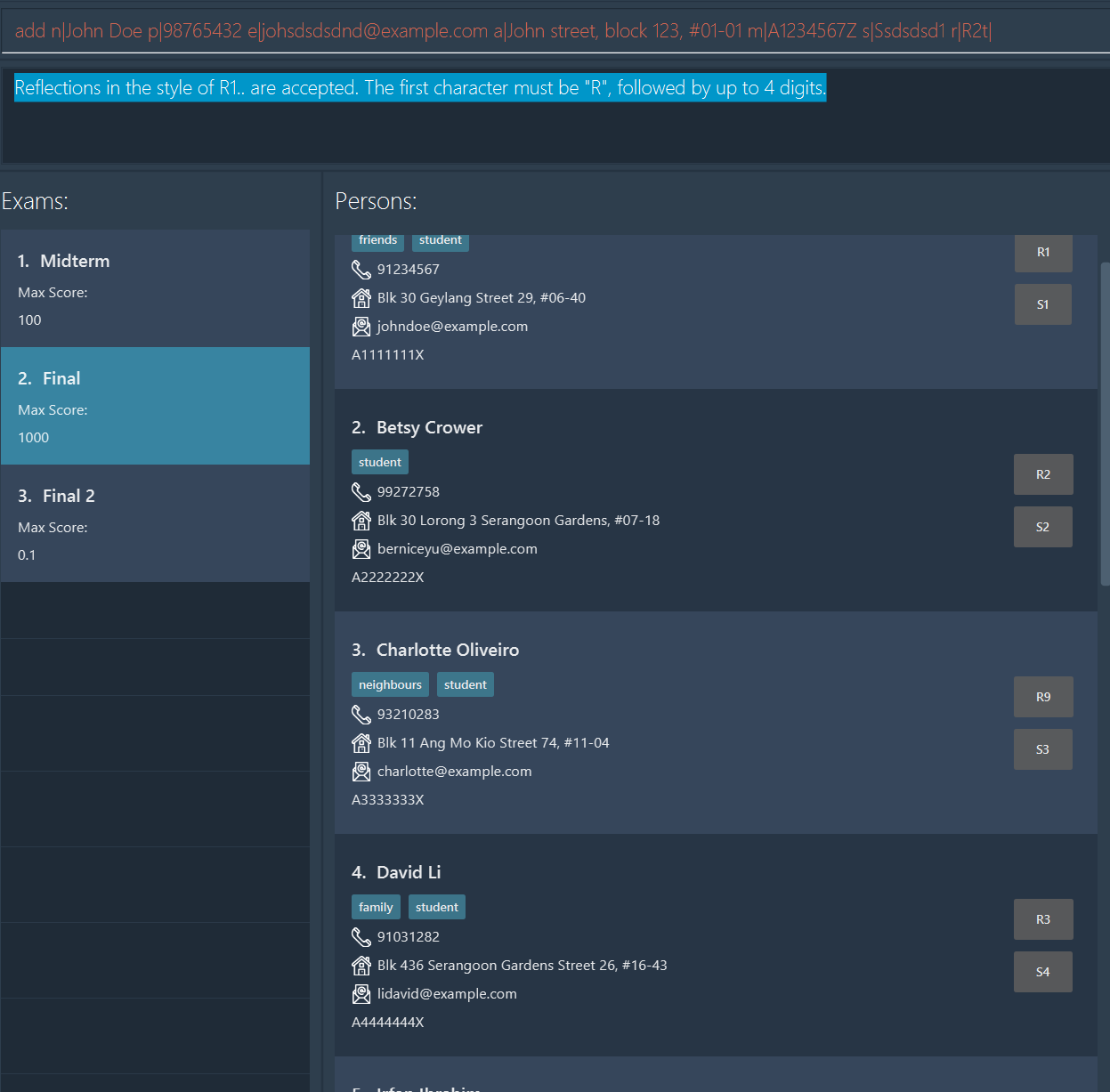This screenshot has height=1092, width=1110.
Task: Click the berniceyu@example.com email text
Action: coord(458,549)
